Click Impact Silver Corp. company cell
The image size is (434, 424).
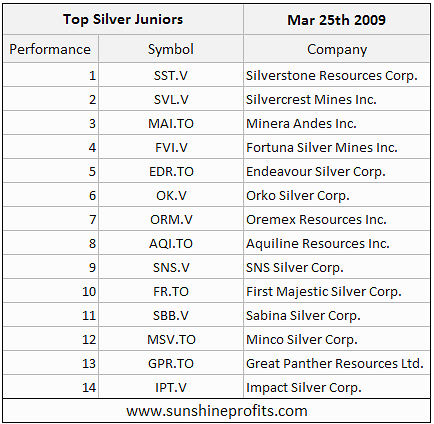(x=337, y=387)
